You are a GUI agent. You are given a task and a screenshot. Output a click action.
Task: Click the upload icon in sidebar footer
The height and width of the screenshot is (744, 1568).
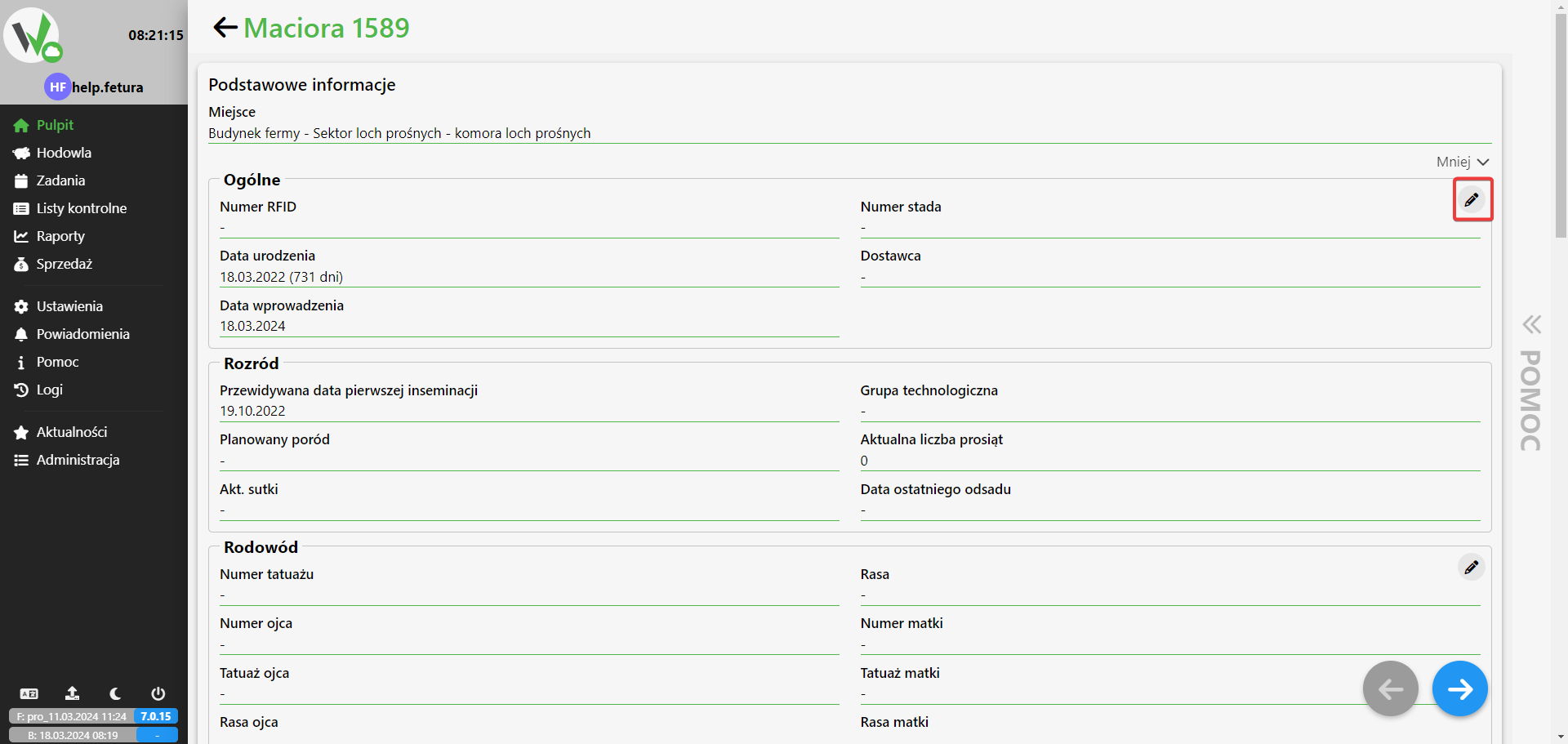tap(73, 693)
